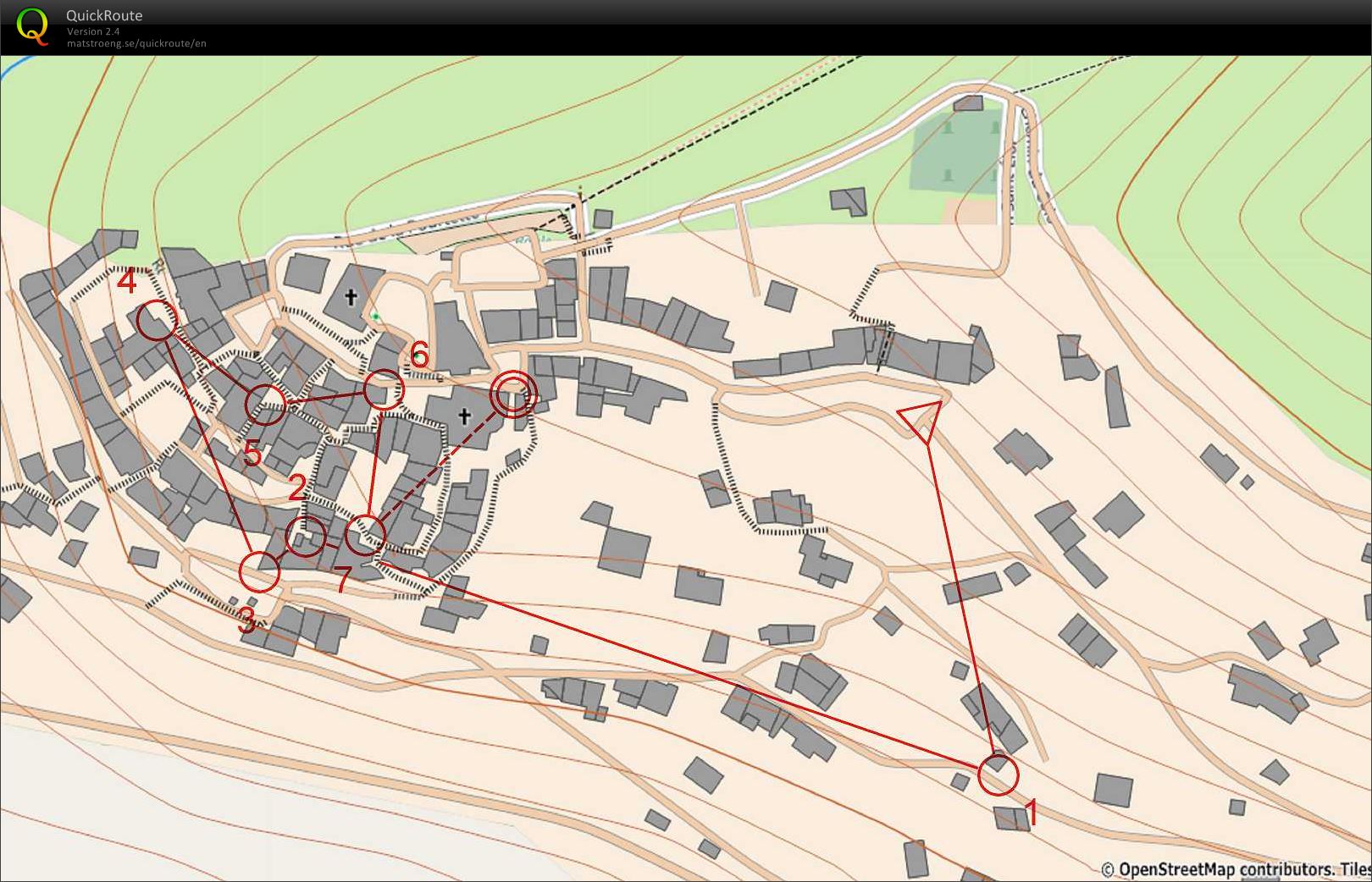Select control circle 7 on the map
Image resolution: width=1372 pixels, height=882 pixels.
(366, 535)
